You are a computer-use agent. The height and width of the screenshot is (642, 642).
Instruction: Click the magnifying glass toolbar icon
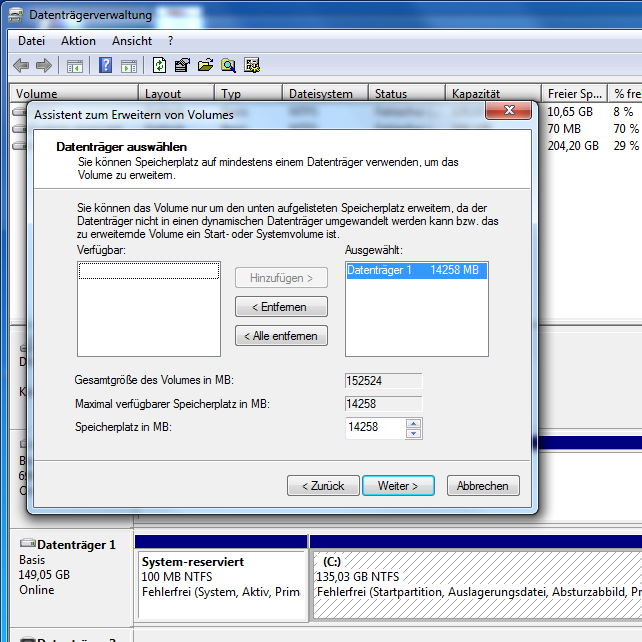[x=228, y=66]
